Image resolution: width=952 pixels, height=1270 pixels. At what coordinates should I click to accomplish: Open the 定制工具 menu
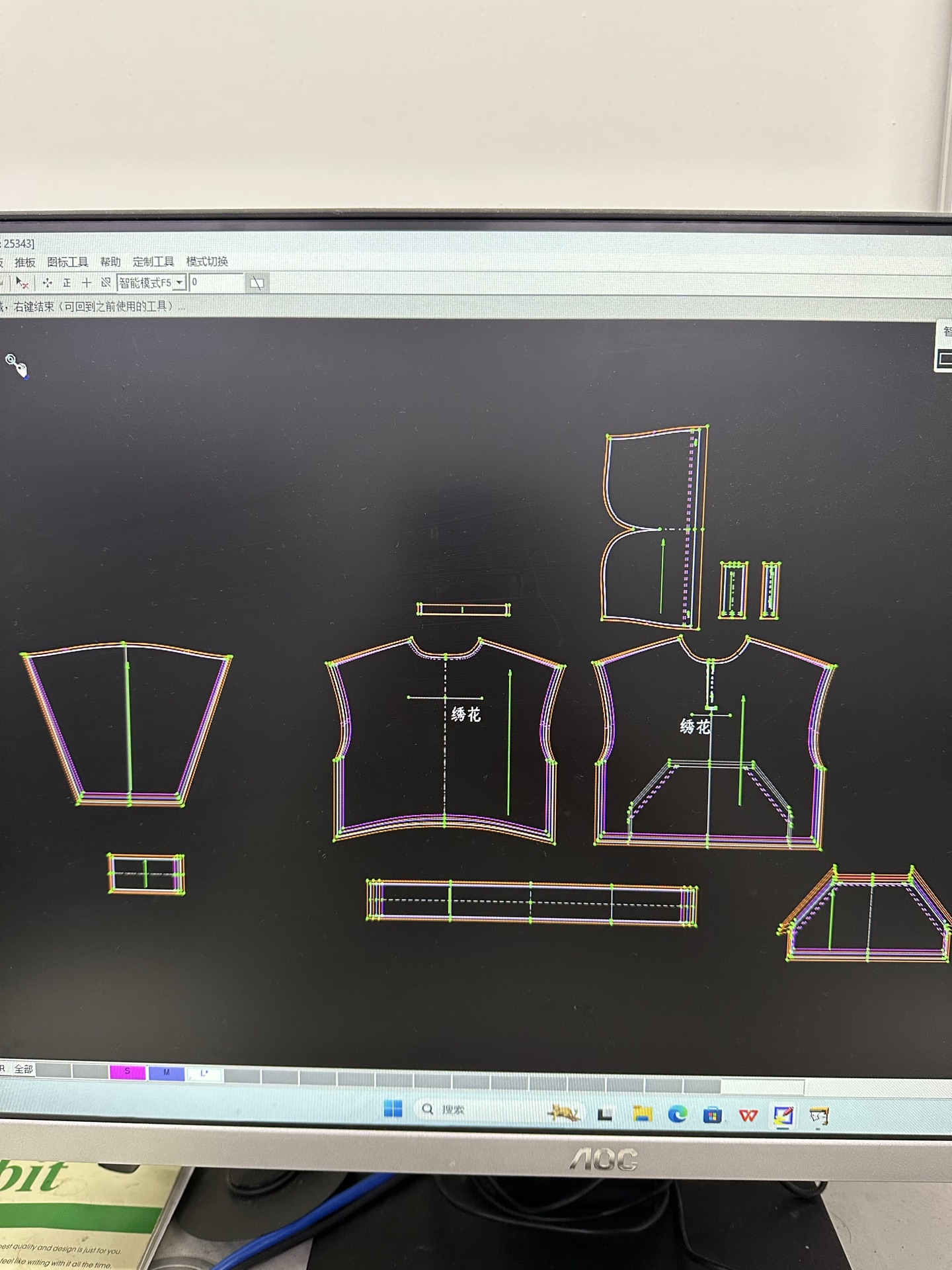[153, 262]
